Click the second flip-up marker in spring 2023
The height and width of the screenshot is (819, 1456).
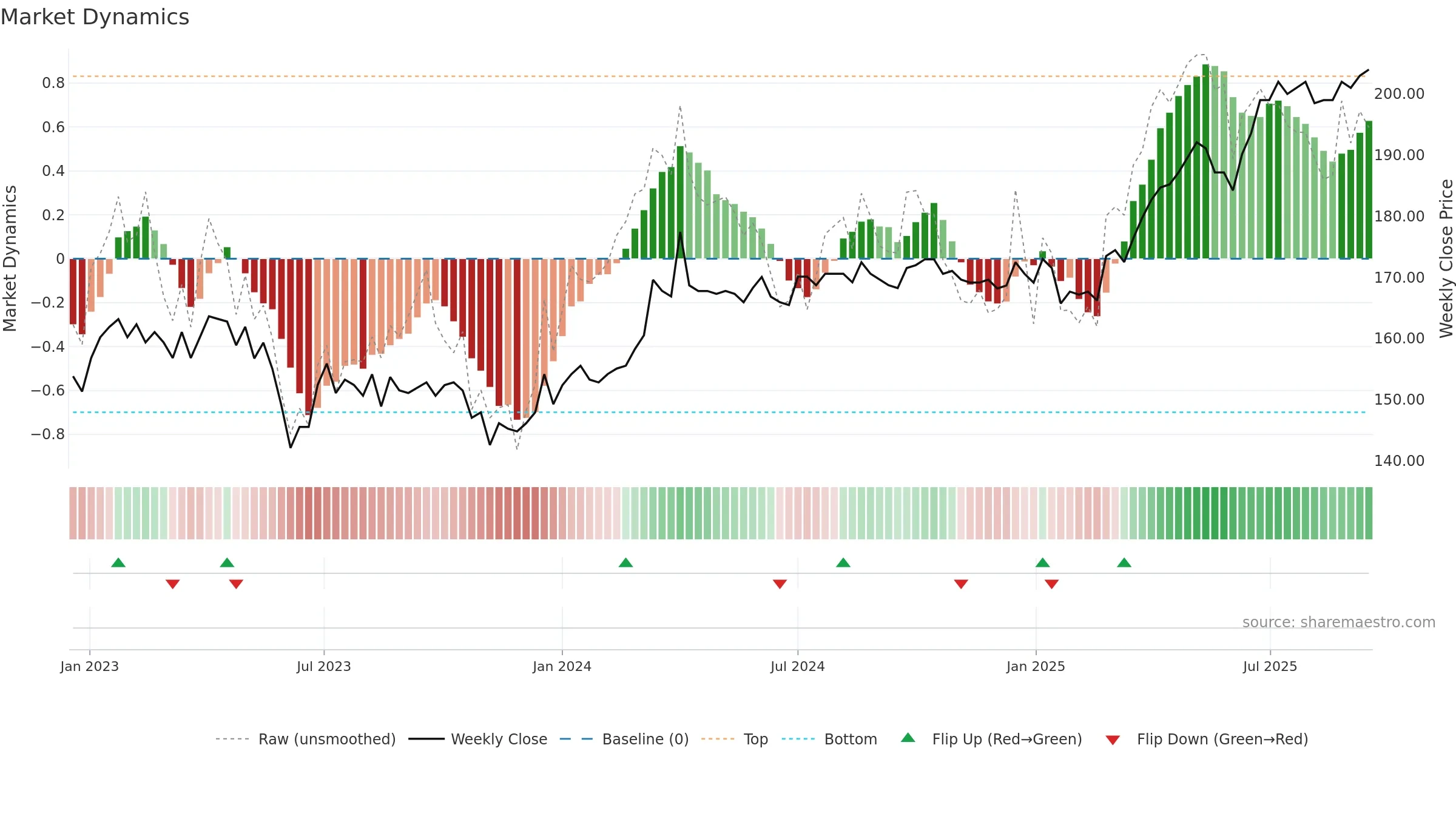227,562
